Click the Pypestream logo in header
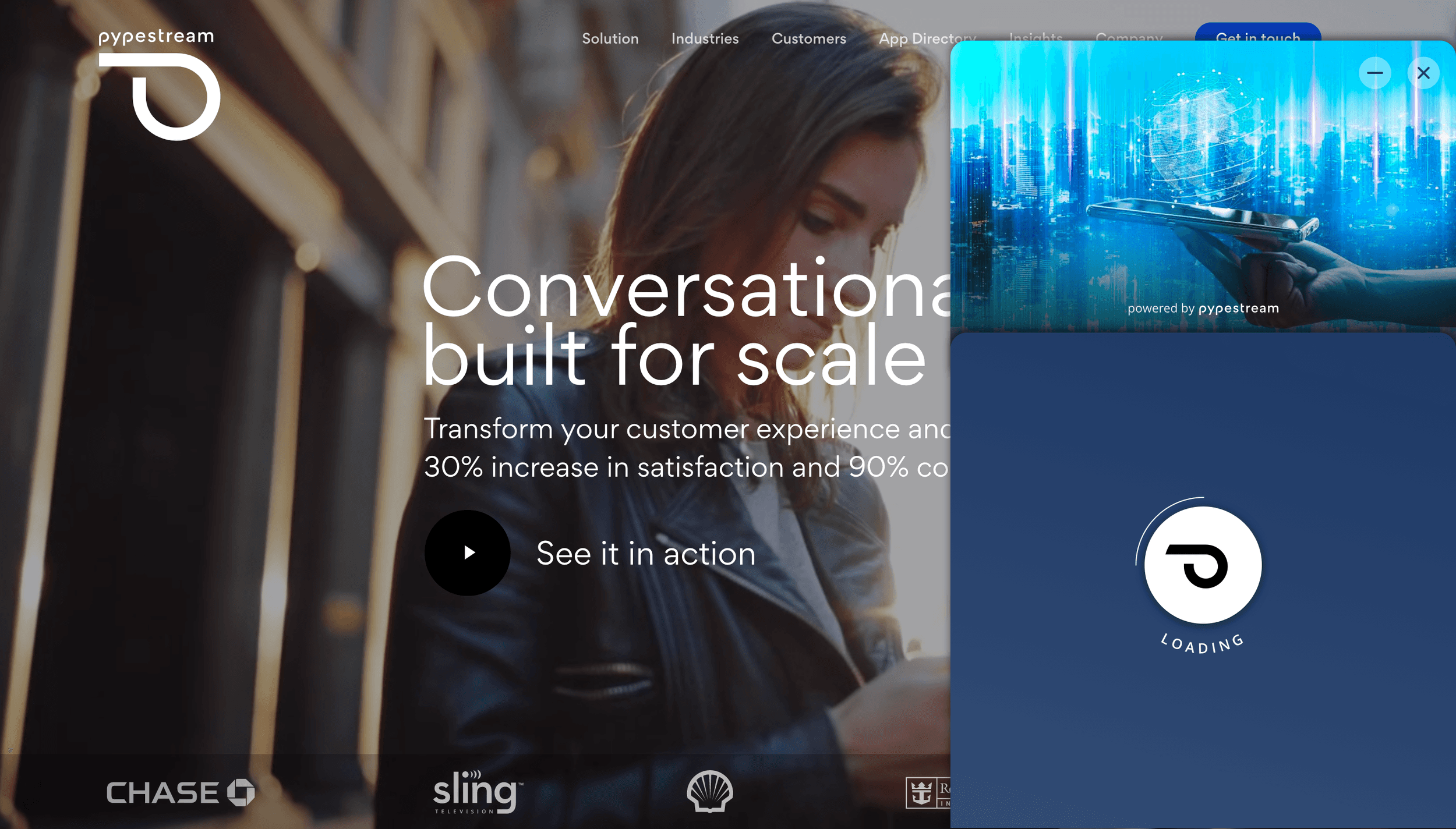The width and height of the screenshot is (1456, 829). pyautogui.click(x=159, y=85)
